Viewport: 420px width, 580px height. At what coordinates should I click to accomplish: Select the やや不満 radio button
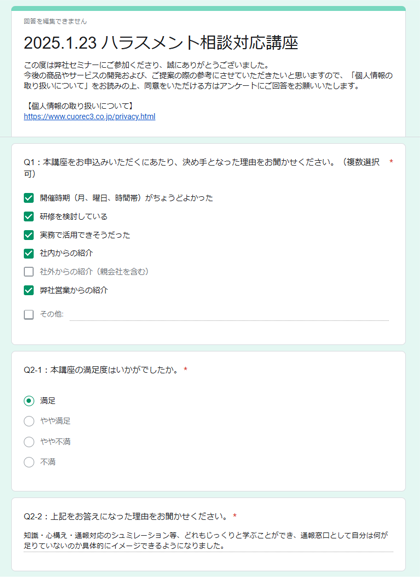(x=29, y=442)
